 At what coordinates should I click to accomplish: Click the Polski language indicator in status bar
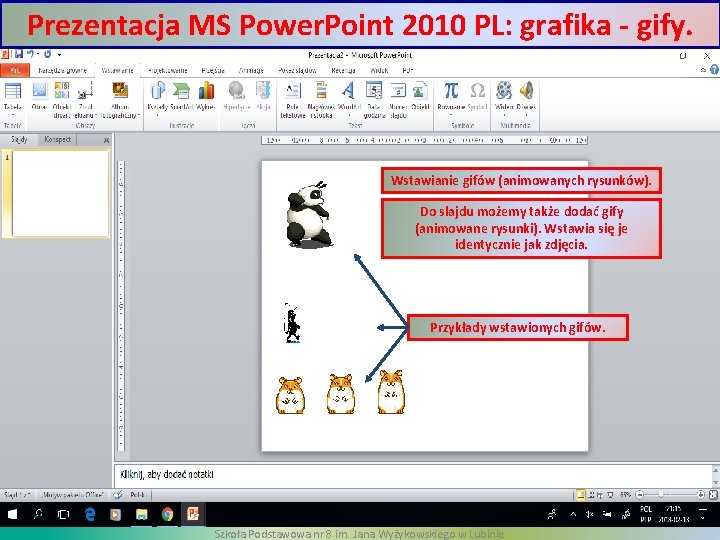point(138,495)
